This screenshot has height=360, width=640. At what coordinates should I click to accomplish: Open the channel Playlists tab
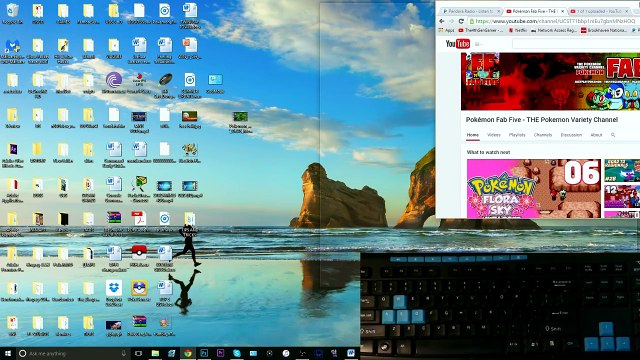click(x=517, y=135)
